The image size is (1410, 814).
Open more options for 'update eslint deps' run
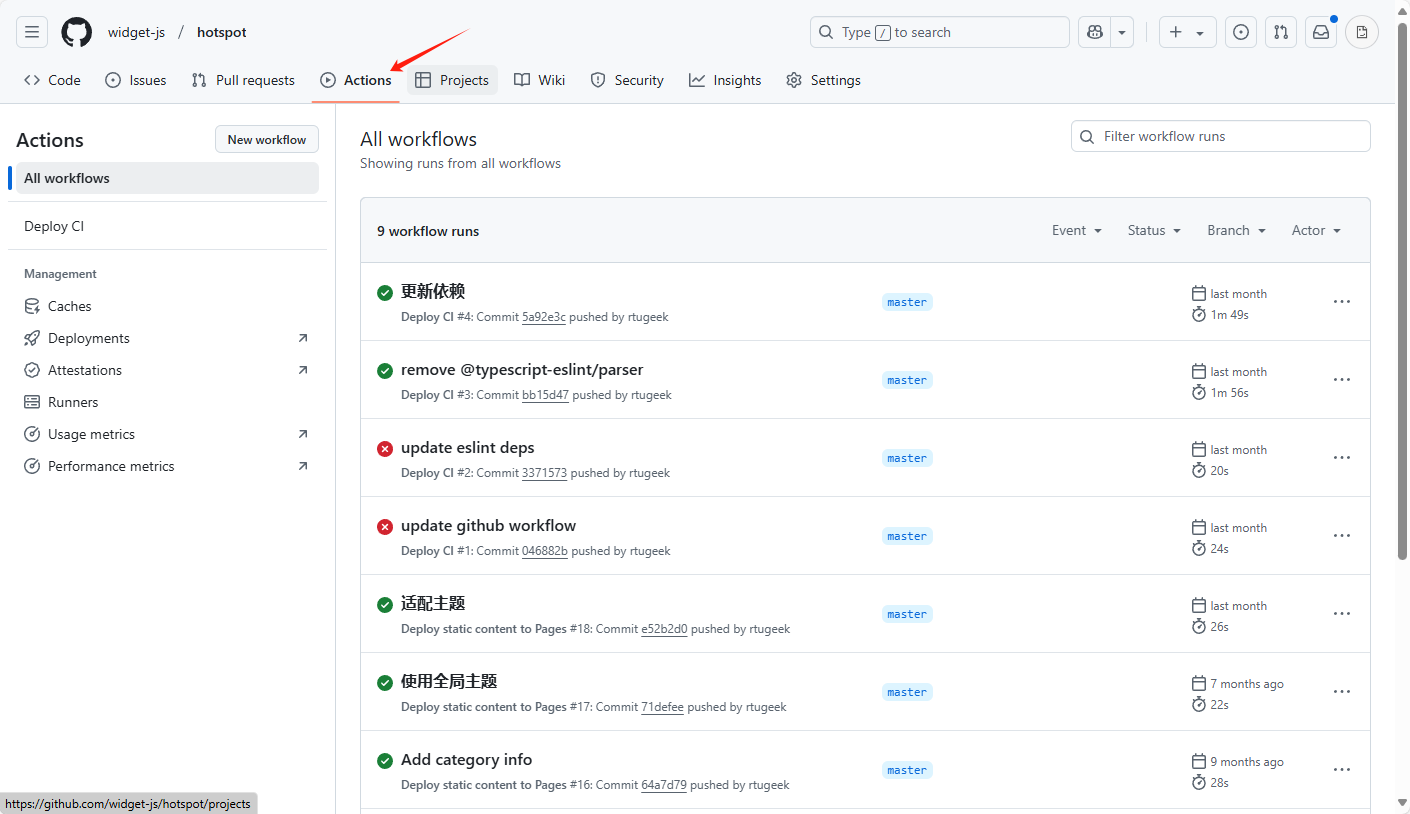click(1342, 457)
